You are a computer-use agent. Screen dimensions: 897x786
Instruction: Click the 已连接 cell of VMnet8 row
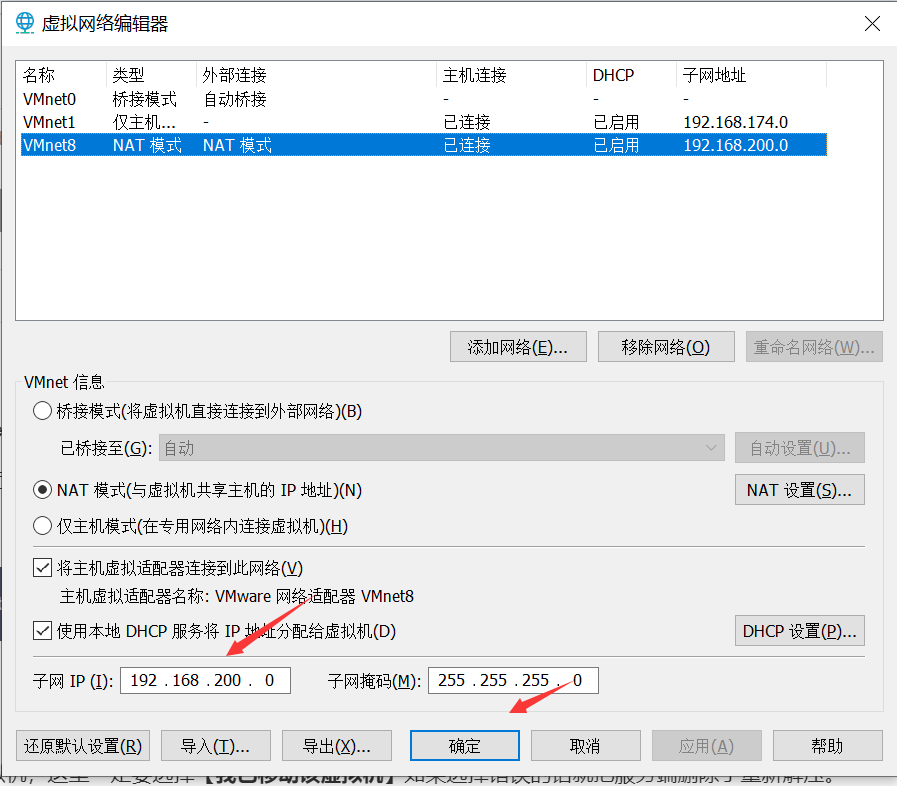[x=467, y=145]
